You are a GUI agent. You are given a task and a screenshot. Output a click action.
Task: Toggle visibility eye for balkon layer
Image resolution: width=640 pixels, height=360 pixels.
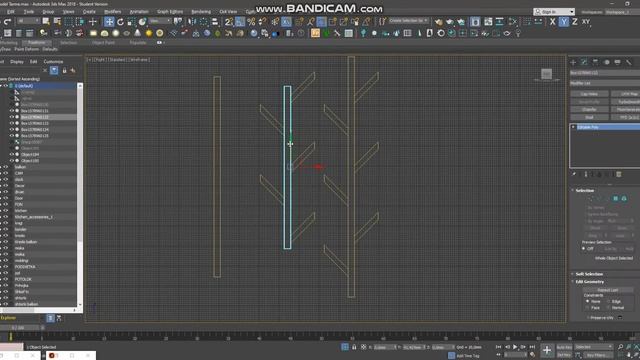[x=5, y=167]
